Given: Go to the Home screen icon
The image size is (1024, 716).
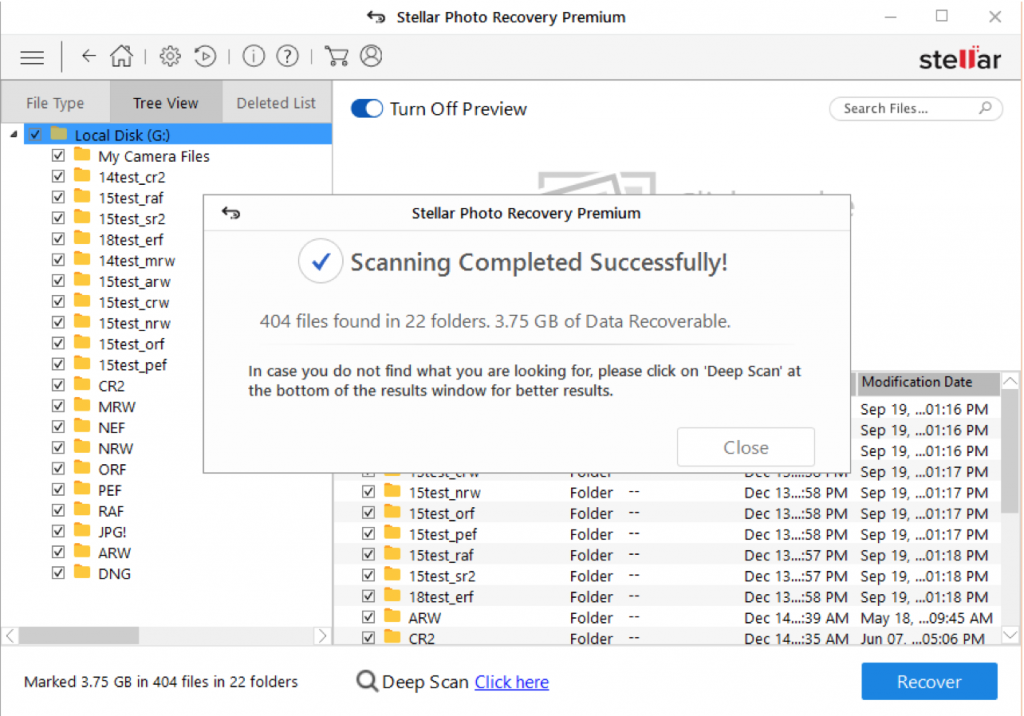Looking at the screenshot, I should (x=121, y=56).
